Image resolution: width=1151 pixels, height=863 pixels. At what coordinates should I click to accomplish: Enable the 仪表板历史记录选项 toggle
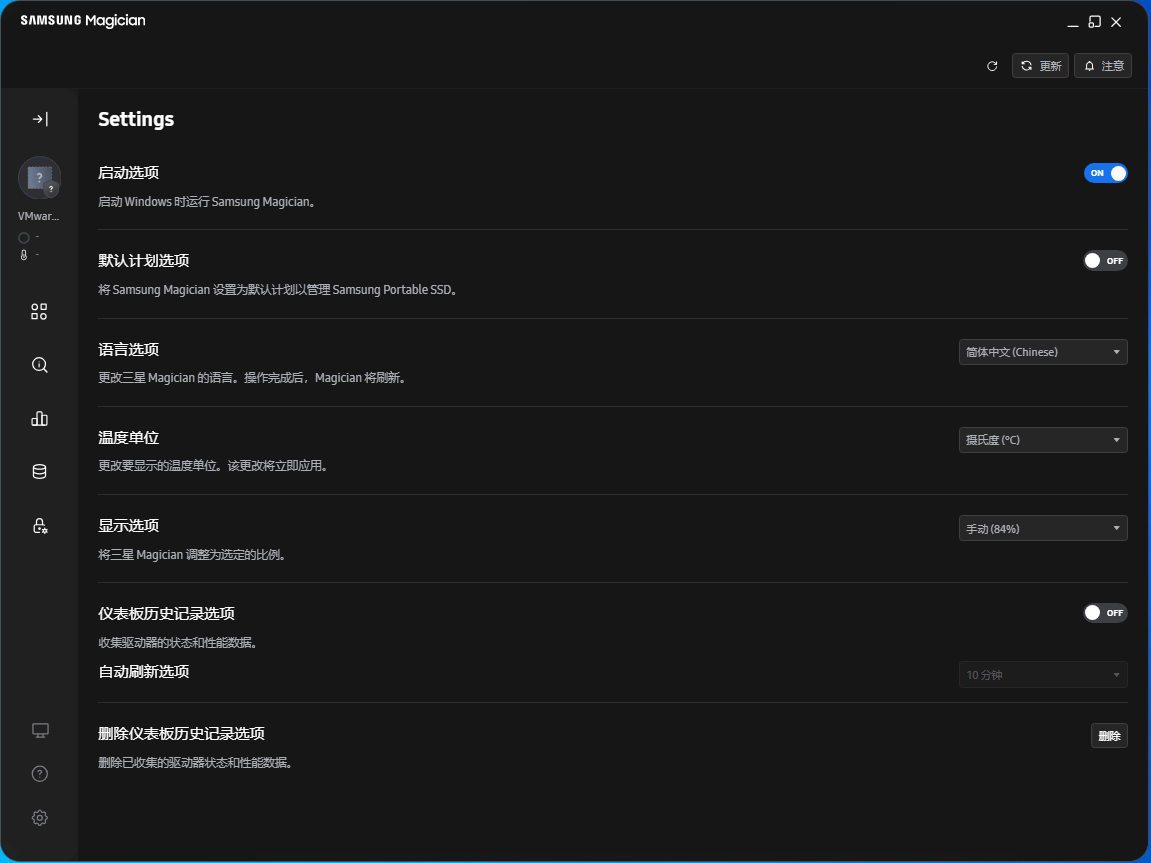click(x=1105, y=613)
